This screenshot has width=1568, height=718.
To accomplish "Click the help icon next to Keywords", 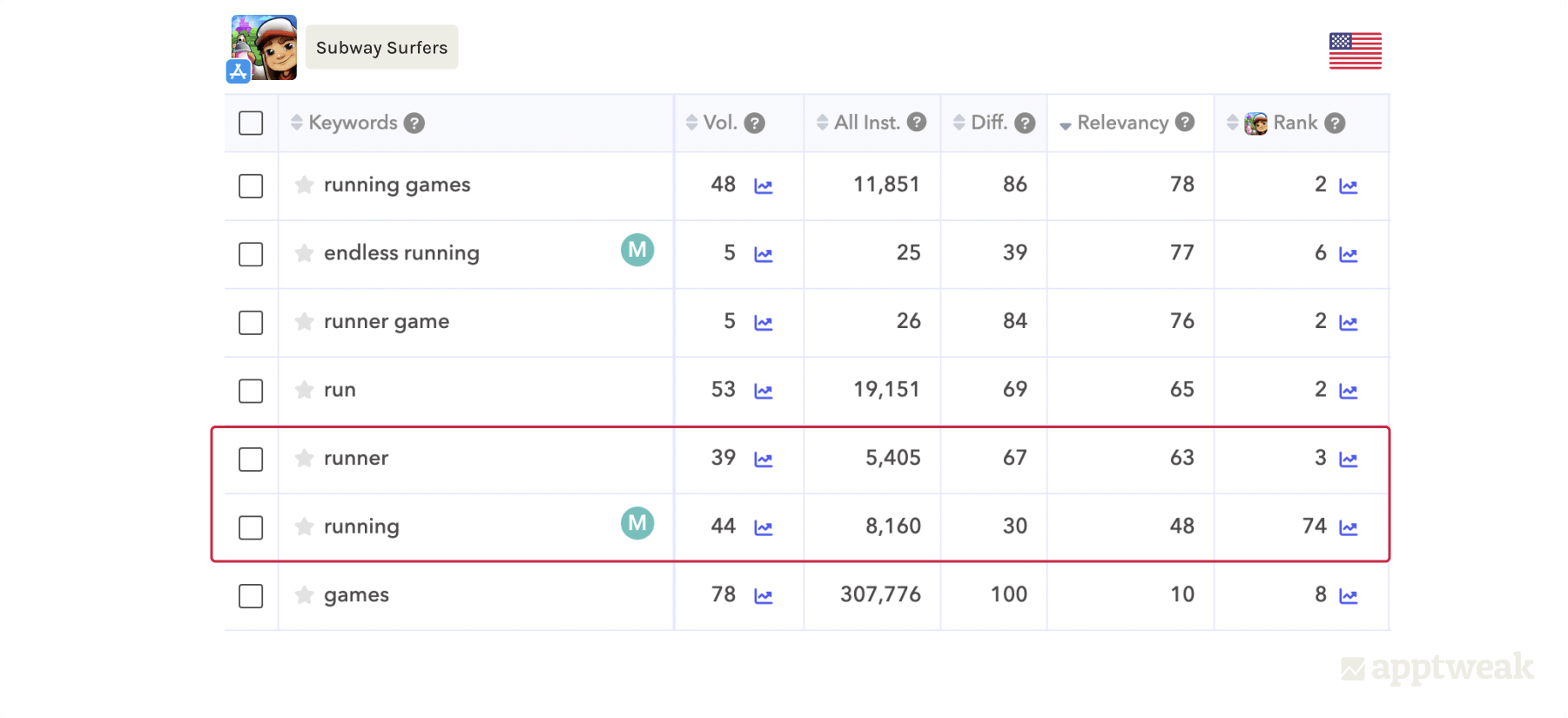I will point(414,124).
